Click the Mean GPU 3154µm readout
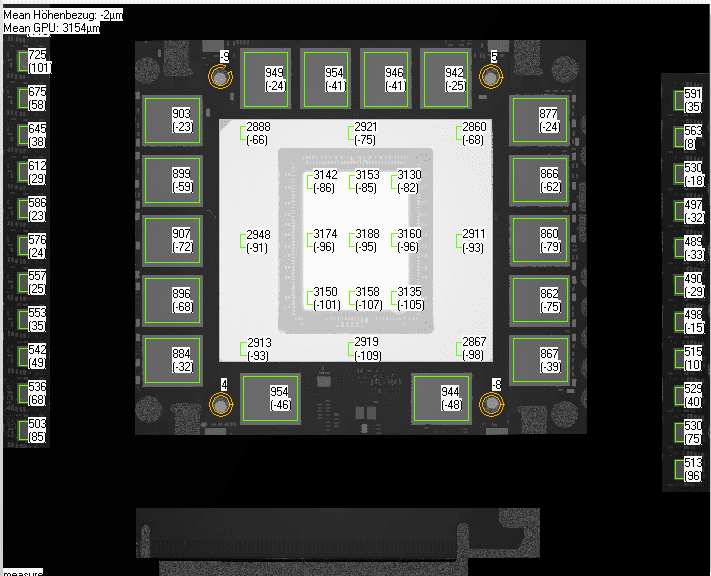Viewport: 711px width, 576px height. tap(52, 28)
